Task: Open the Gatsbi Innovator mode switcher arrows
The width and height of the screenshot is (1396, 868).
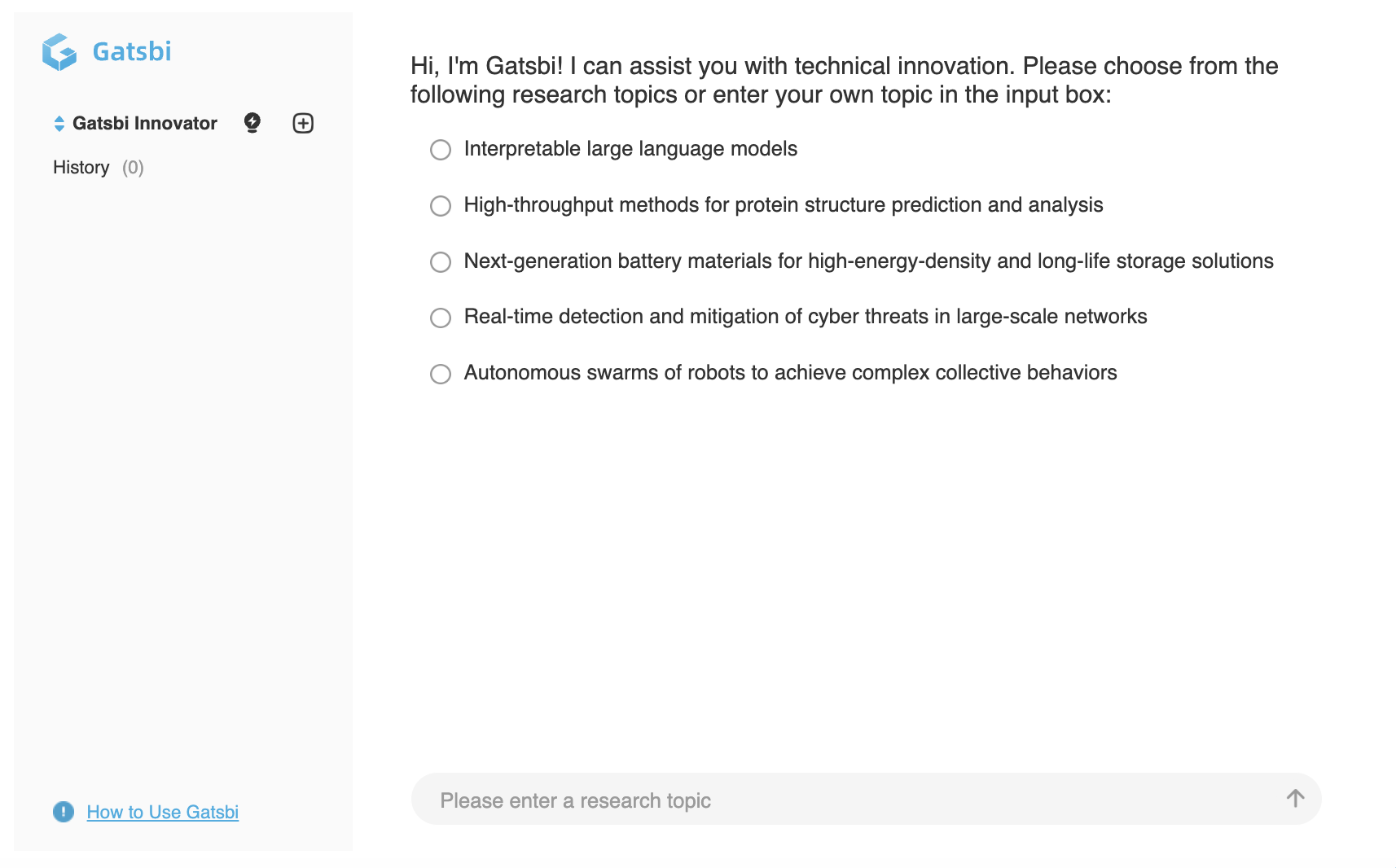Action: click(59, 124)
